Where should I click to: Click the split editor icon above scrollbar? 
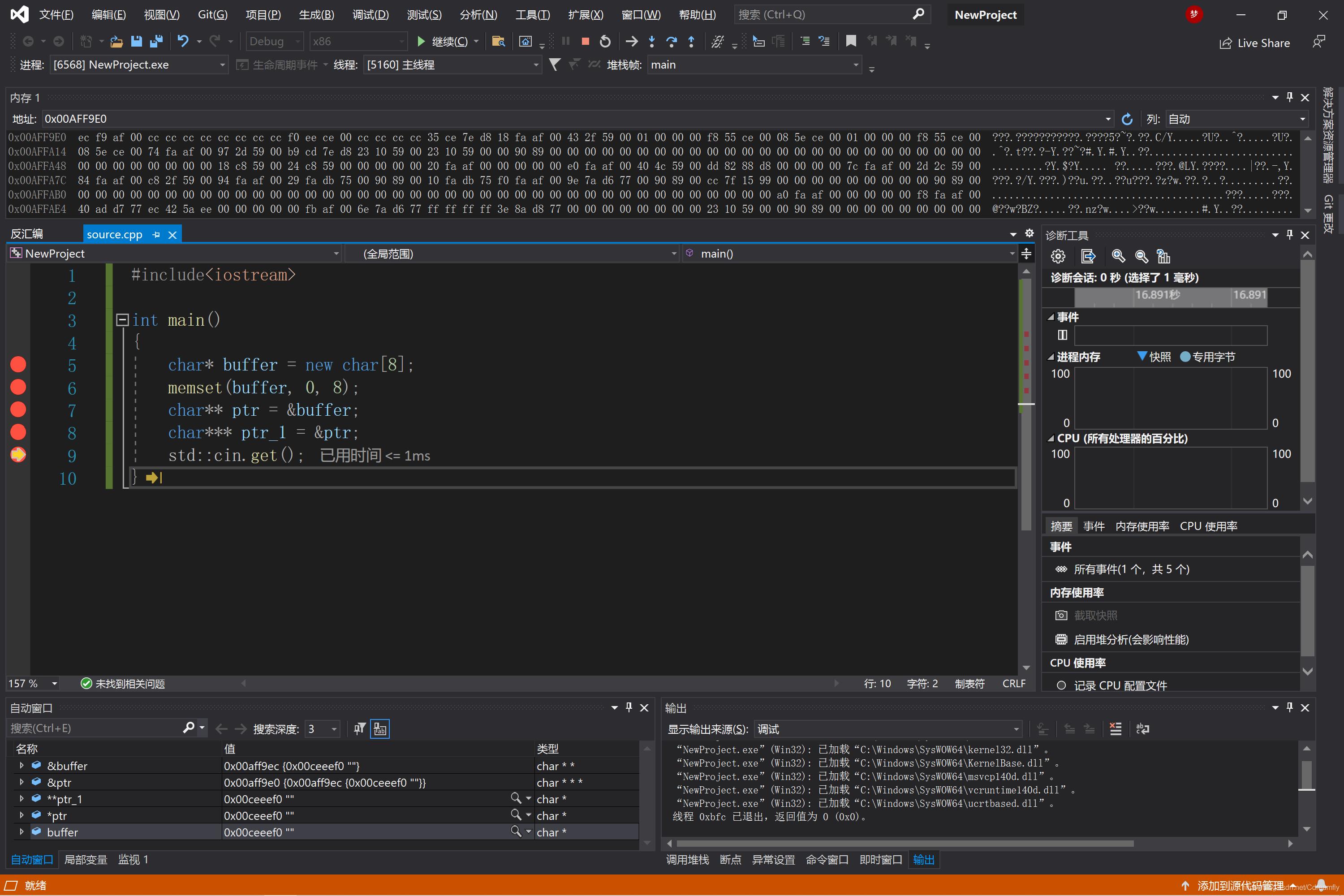coord(1026,253)
